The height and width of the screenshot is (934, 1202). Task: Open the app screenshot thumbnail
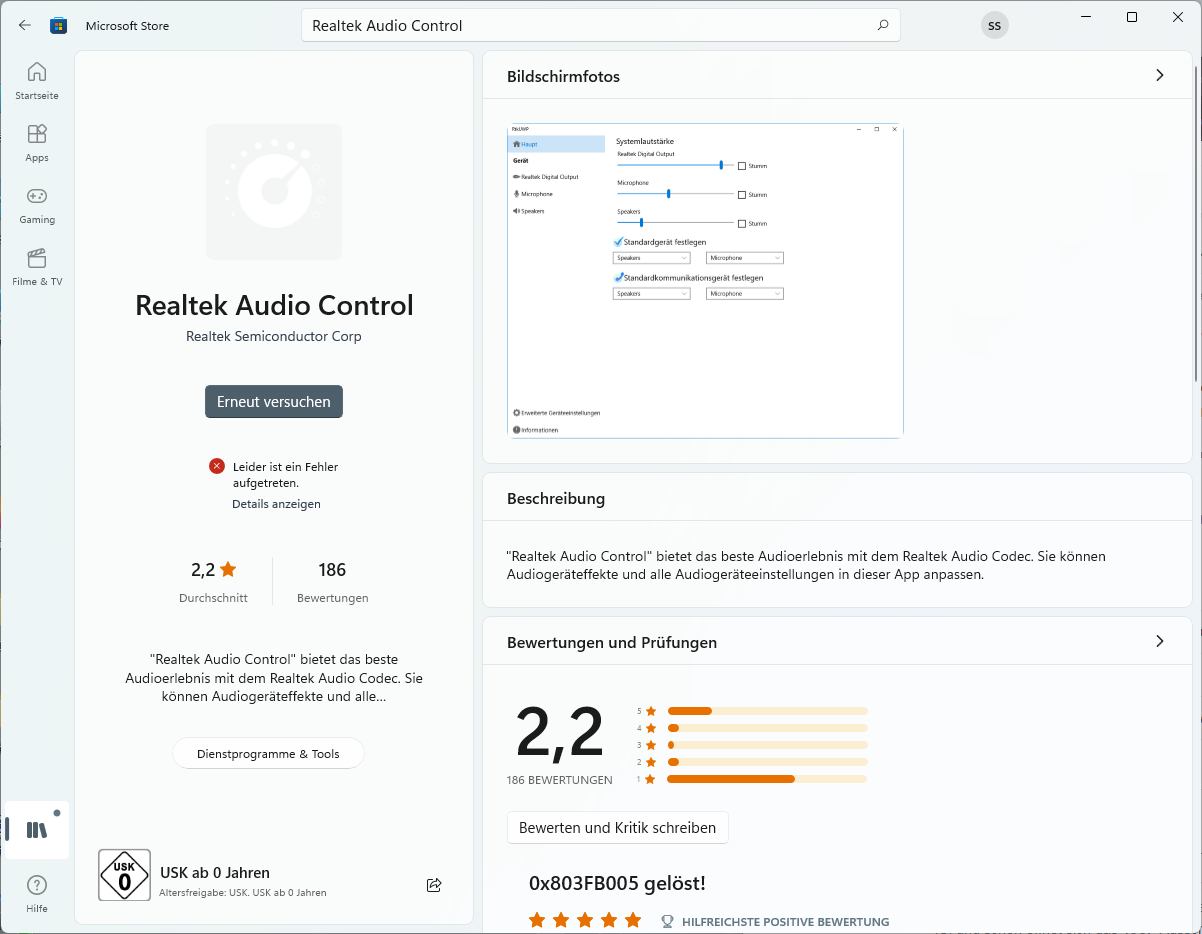(705, 281)
